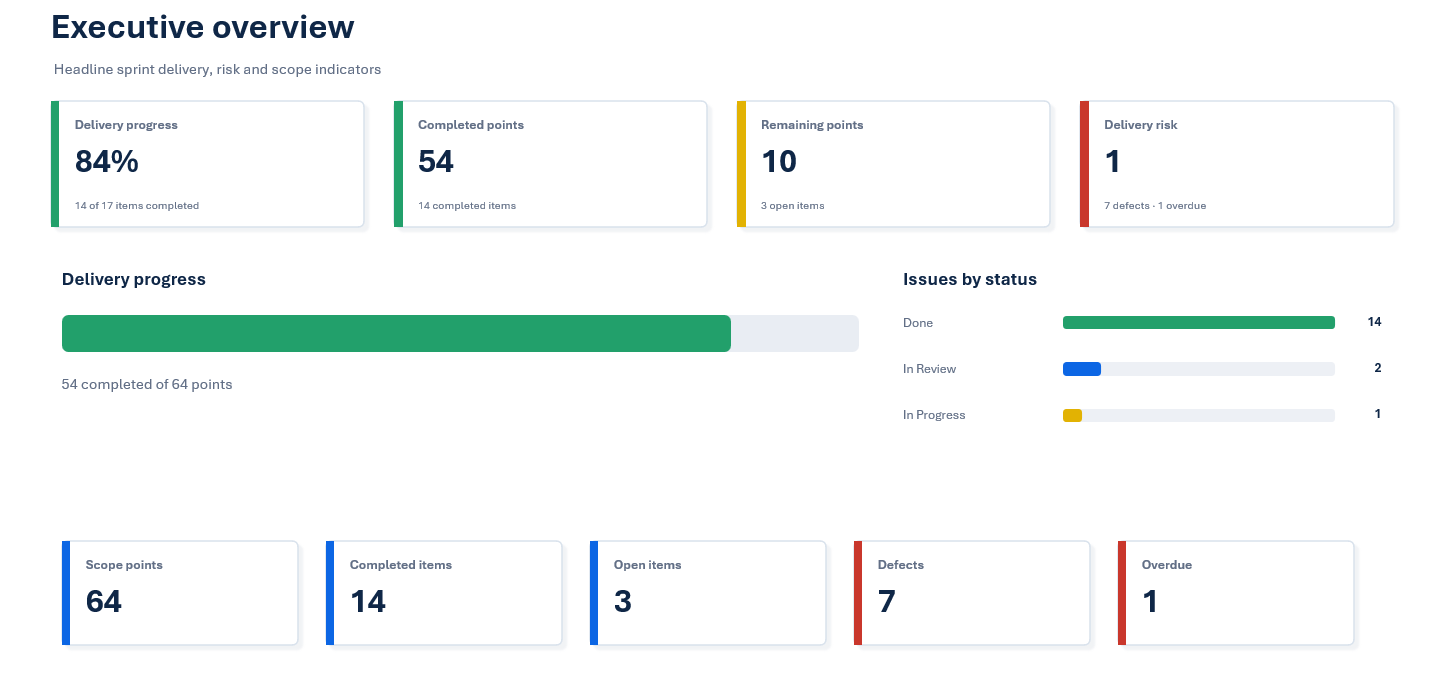Click the Delivery progress 84% card
Viewport: 1445px width, 698px height.
coord(207,164)
